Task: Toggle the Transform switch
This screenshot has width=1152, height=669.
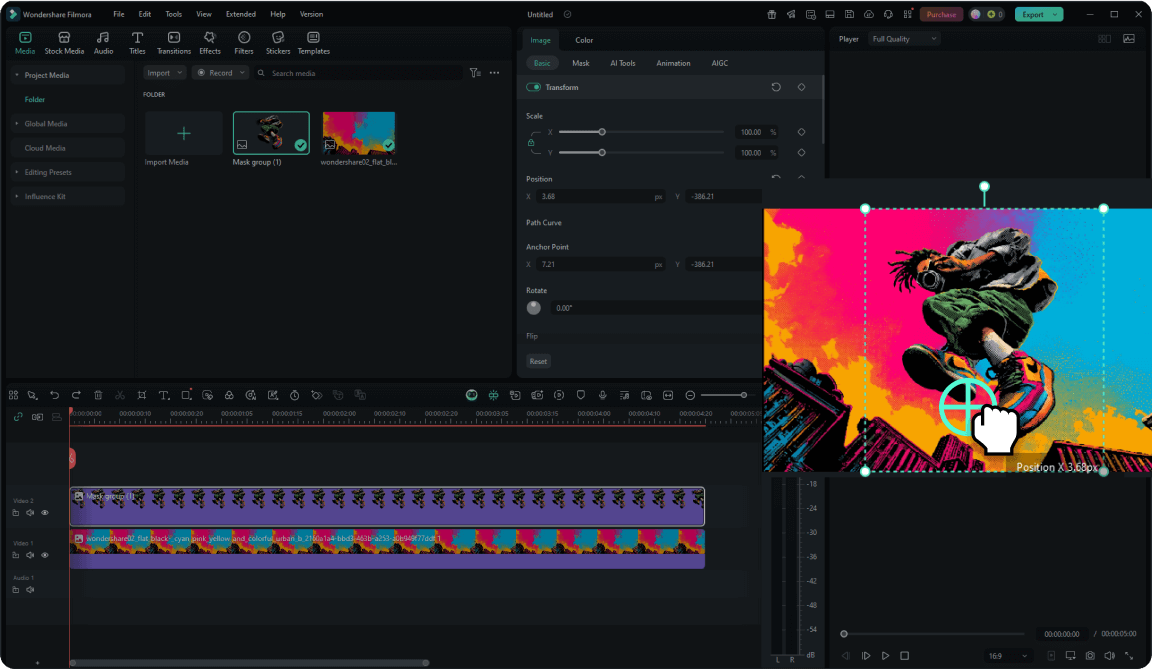Action: (x=533, y=87)
